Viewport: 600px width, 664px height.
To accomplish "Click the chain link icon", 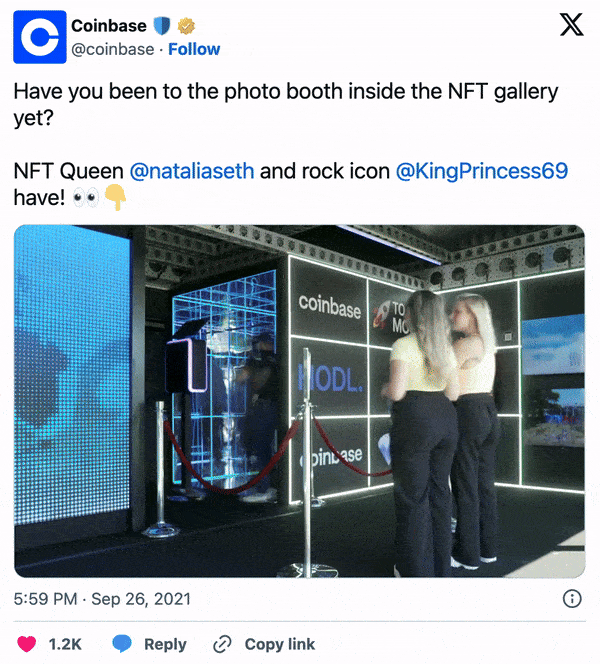I will [222, 644].
